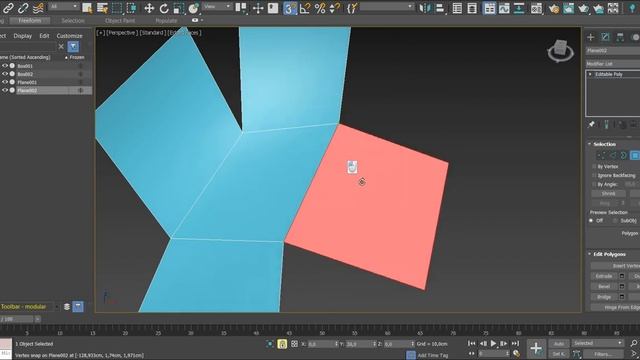640x360 pixels.
Task: Switch to the Freeform ribbon tab
Action: 30,20
